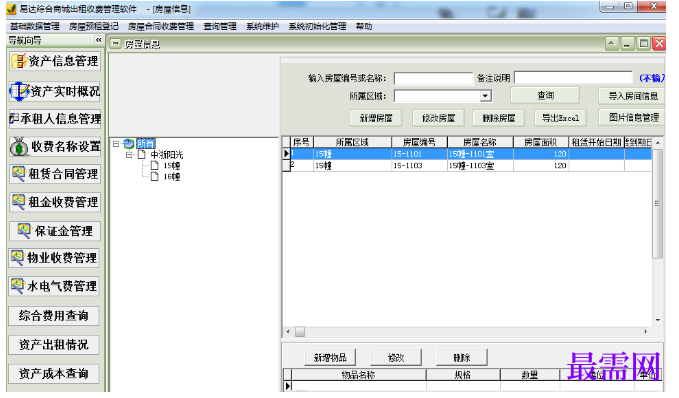Screen dimensions: 679x398
Task: Click the room grid vertical scrollbar thumb
Action: 657,204
